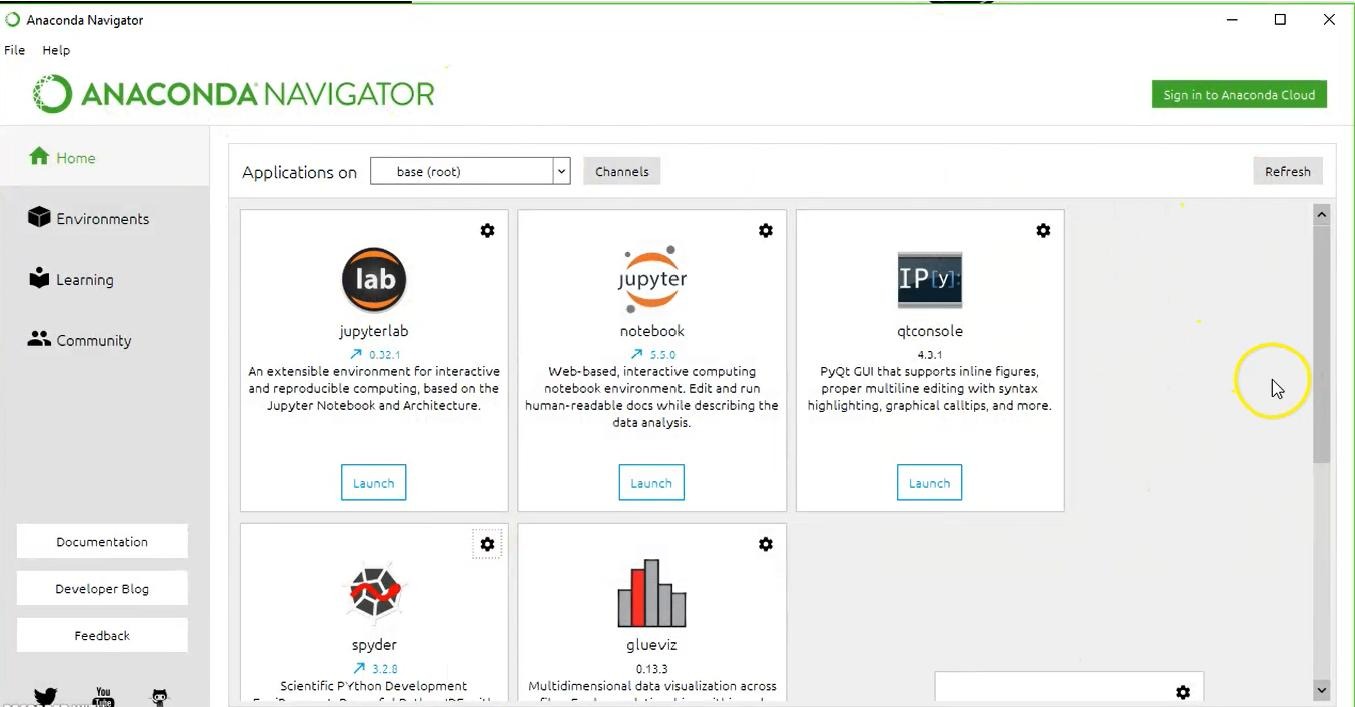Screen dimensions: 1355x707
Task: Click the spyder web logo
Action: tap(374, 594)
